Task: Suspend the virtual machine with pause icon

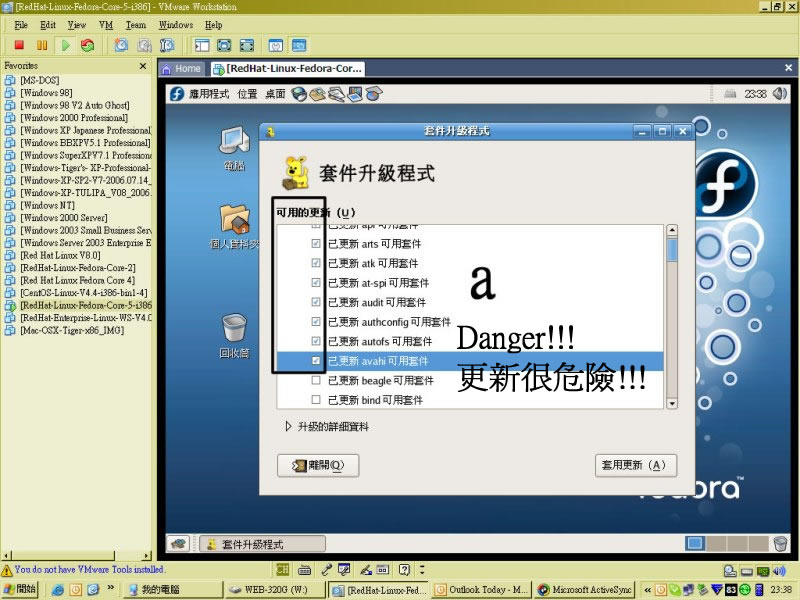Action: pyautogui.click(x=42, y=45)
